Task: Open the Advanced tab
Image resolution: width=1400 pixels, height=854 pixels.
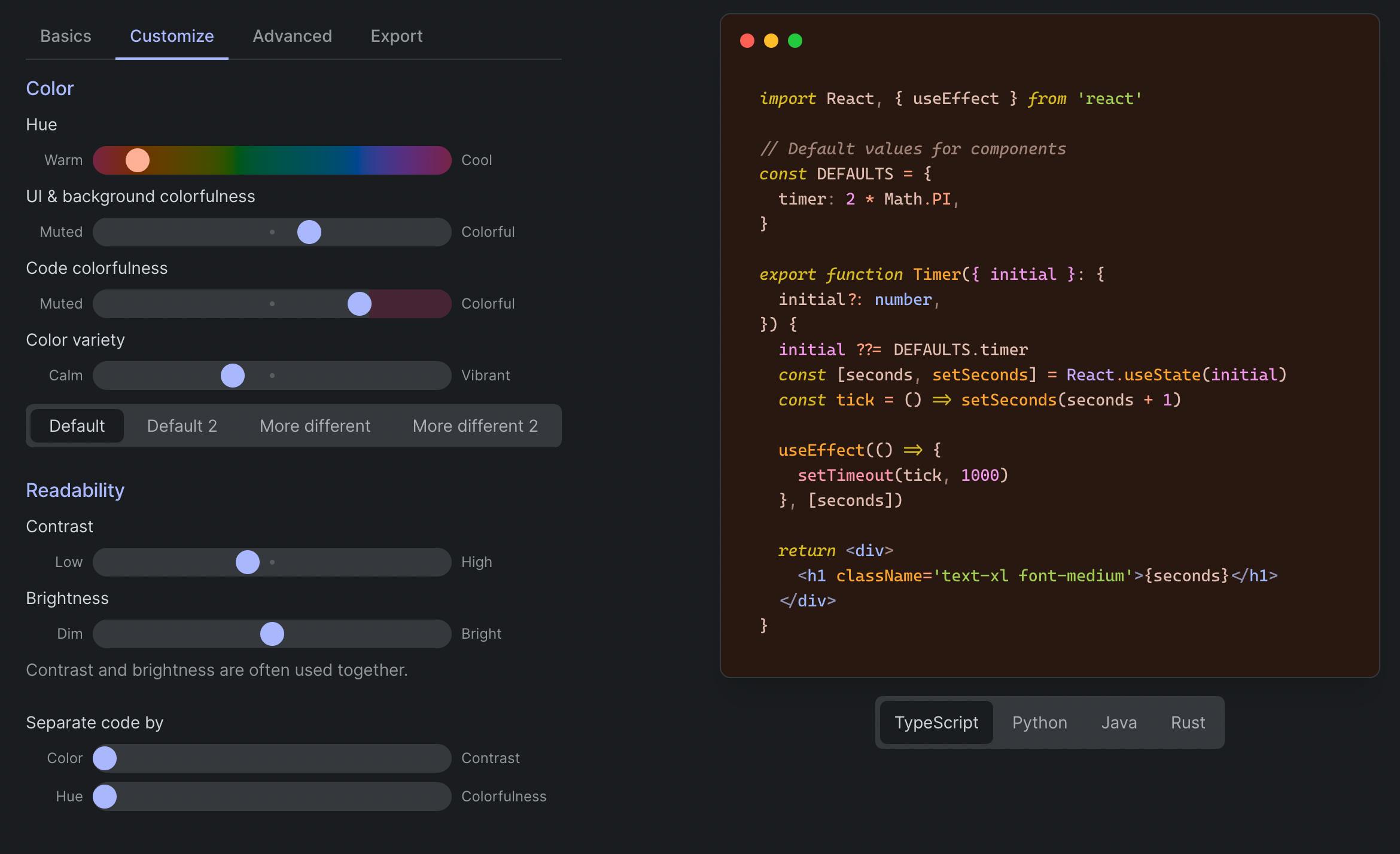Action: [292, 36]
